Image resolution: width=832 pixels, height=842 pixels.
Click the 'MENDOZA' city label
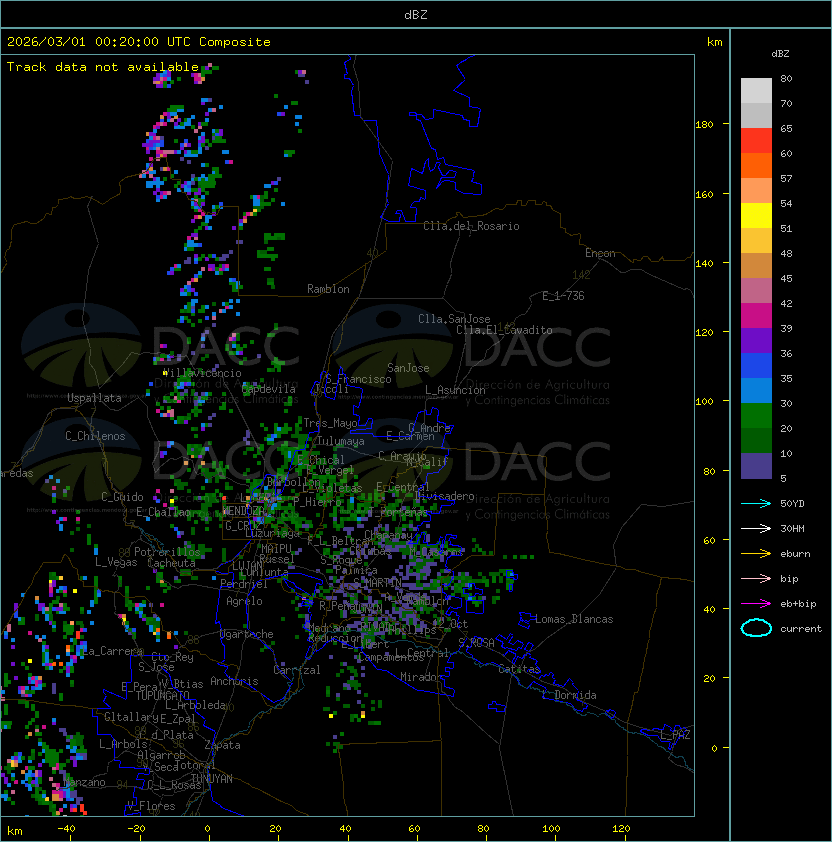[x=246, y=510]
